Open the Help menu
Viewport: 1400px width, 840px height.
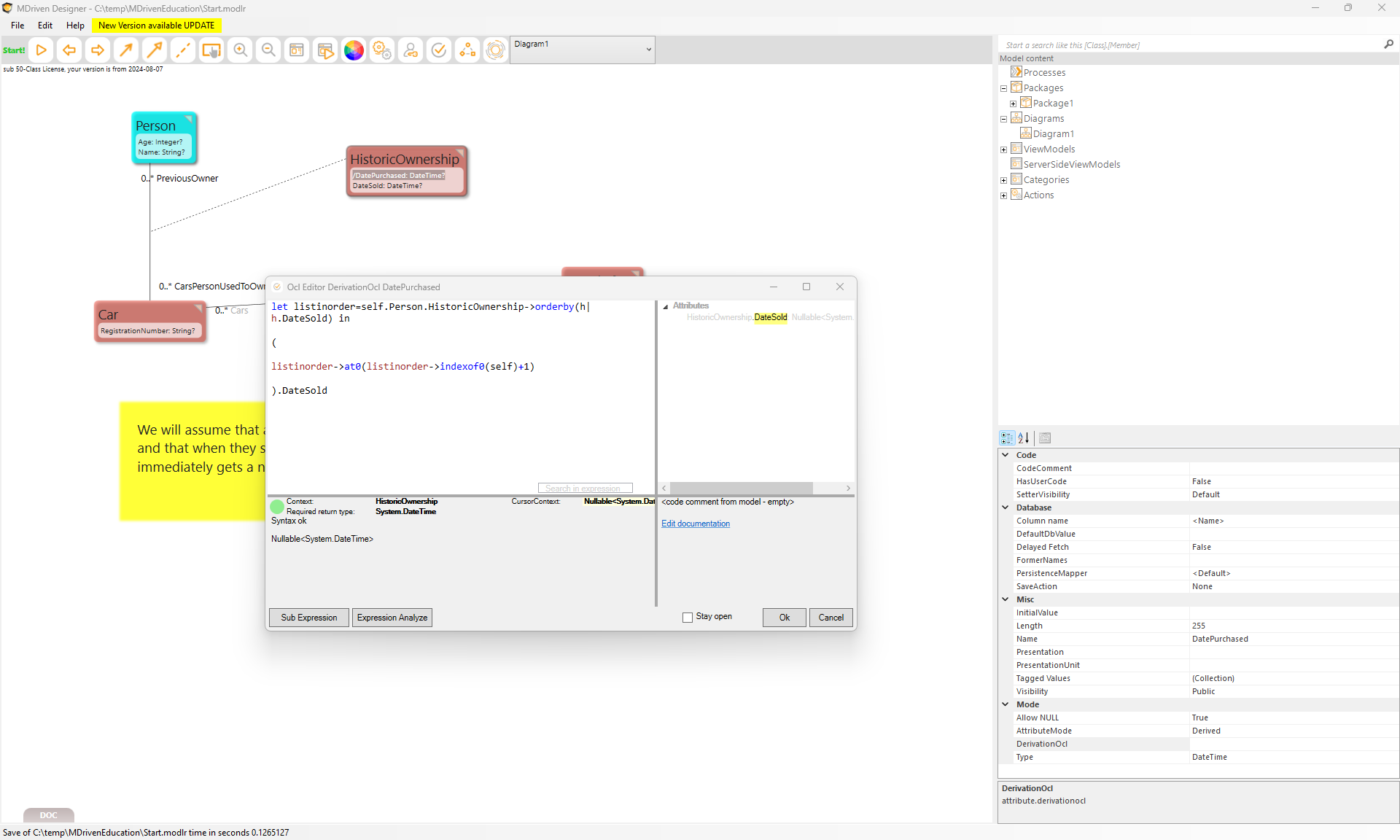pyautogui.click(x=75, y=26)
